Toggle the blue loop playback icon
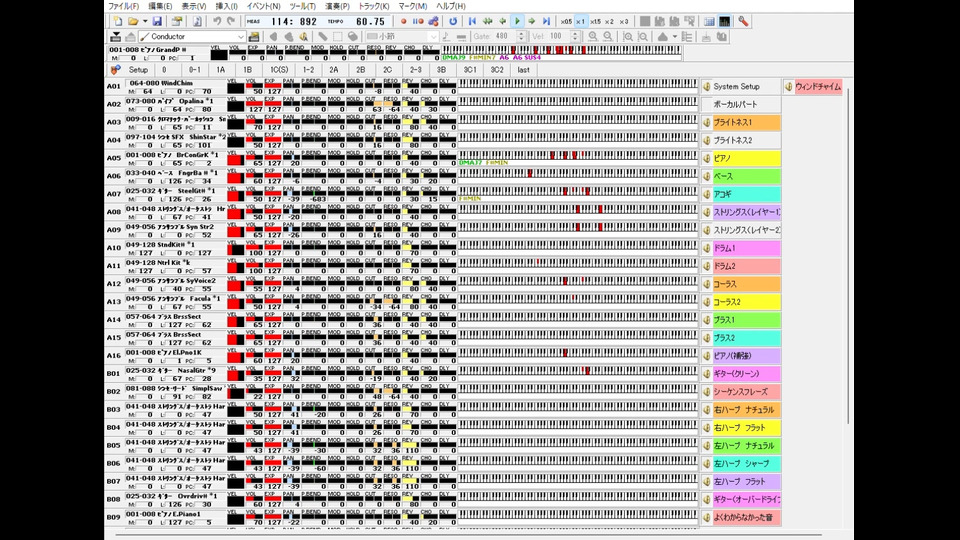Screen dimensions: 960x540 point(452,21)
